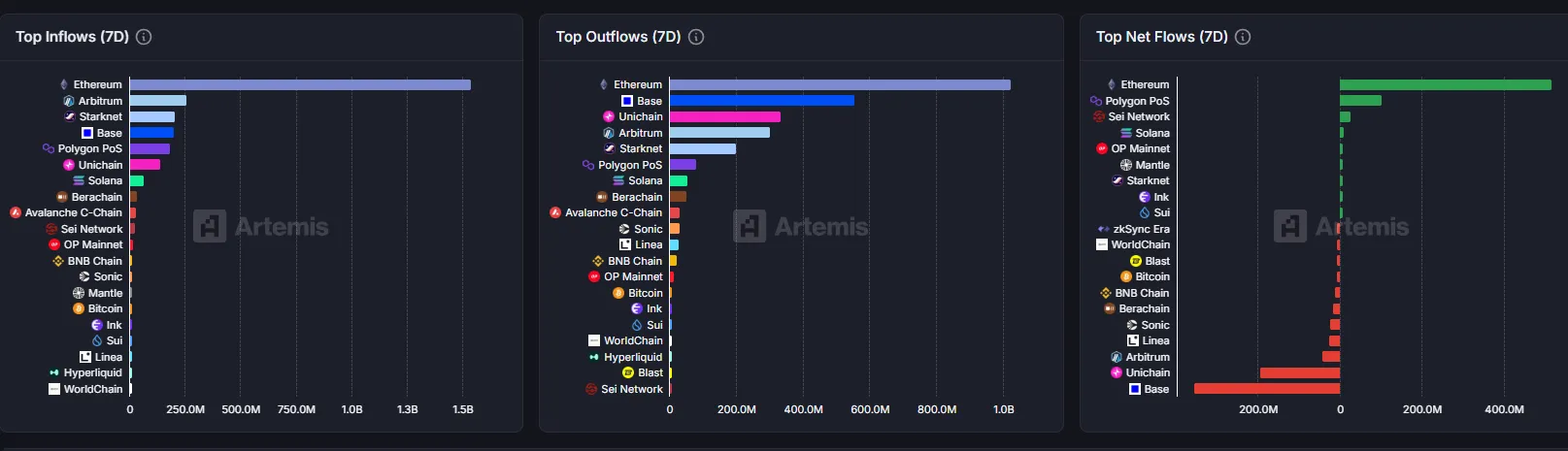Image resolution: width=1568 pixels, height=451 pixels.
Task: Select the pink Unichain bar in Top Outflows chart
Action: 724,116
